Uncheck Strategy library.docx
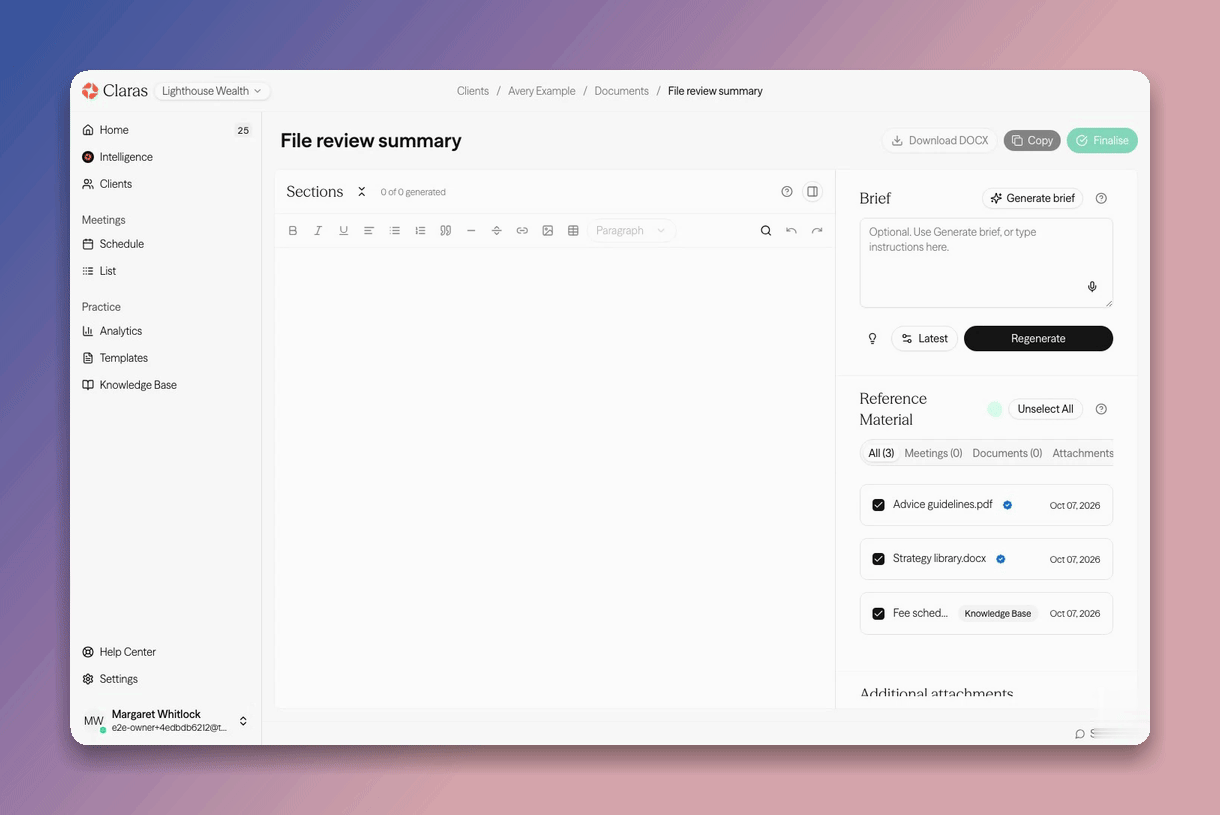The height and width of the screenshot is (815, 1220). click(878, 559)
